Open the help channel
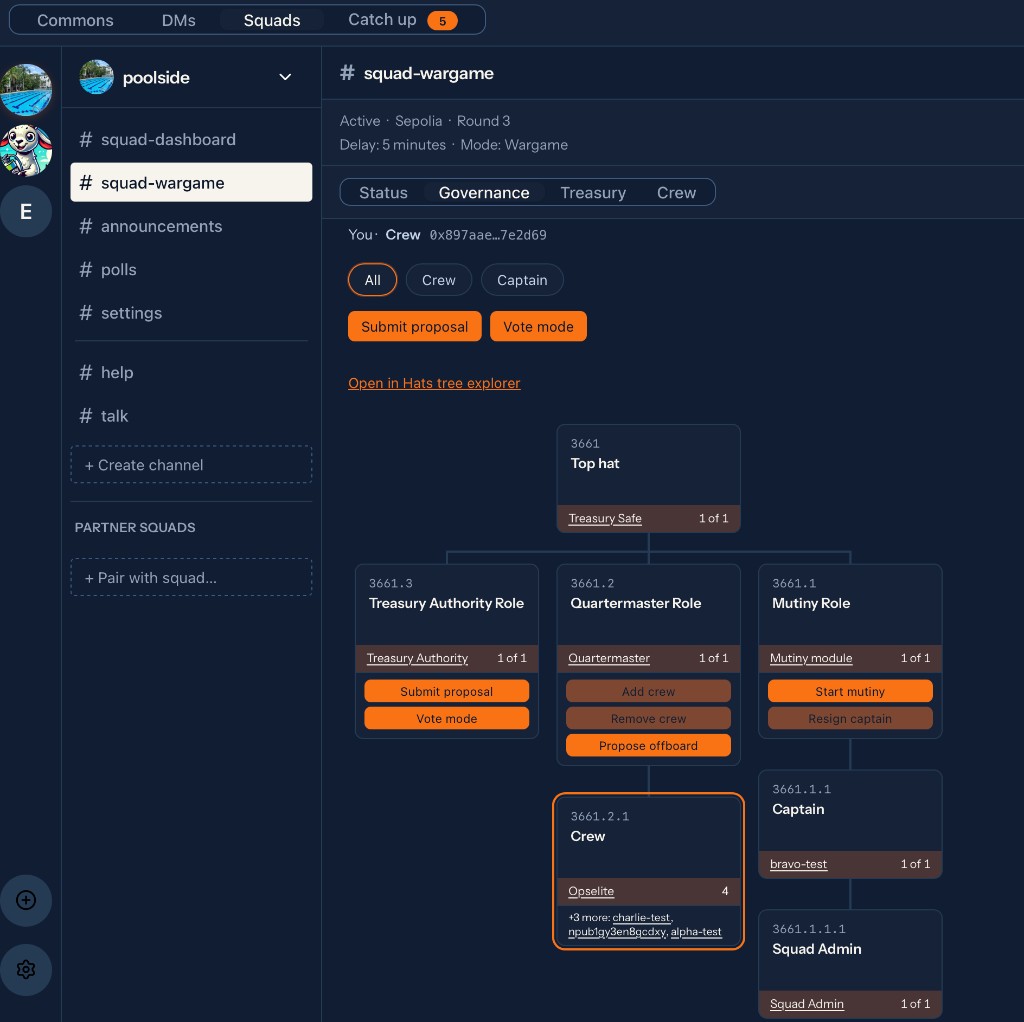 [x=191, y=372]
